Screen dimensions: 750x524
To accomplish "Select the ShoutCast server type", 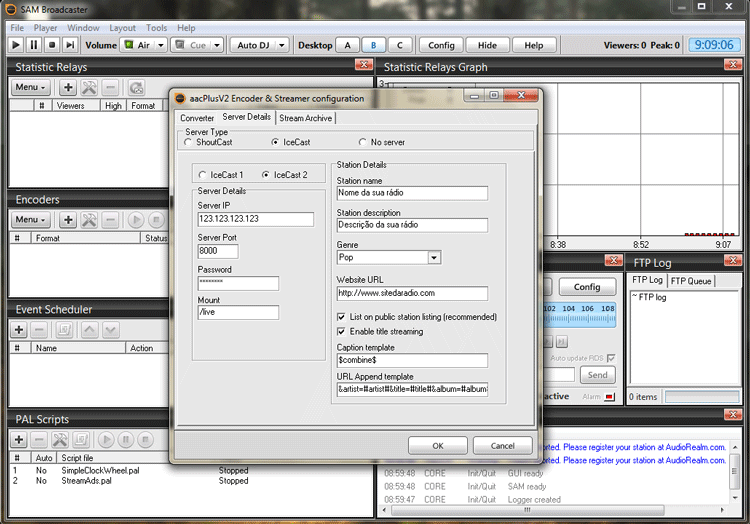I will (x=188, y=143).
